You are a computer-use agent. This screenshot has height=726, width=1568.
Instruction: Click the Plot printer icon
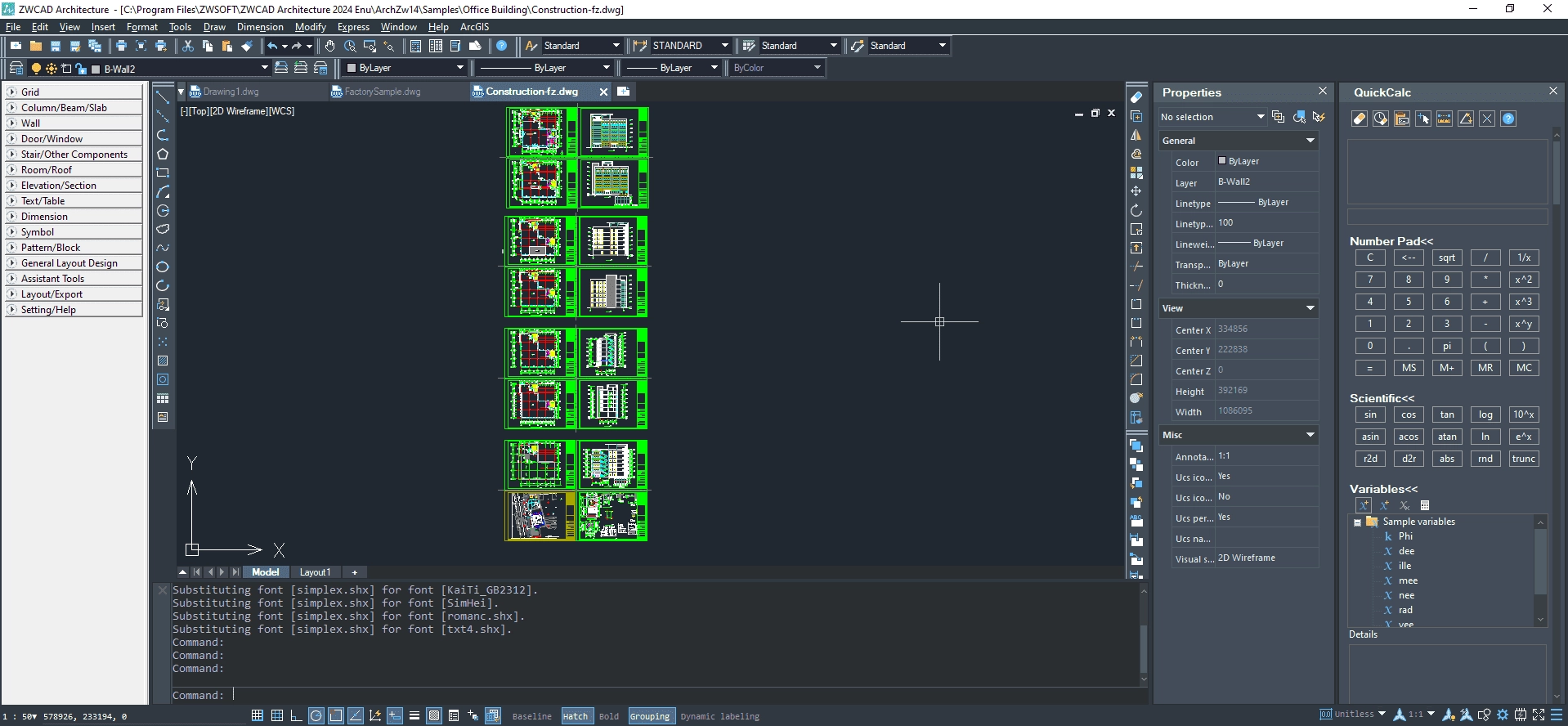tap(121, 46)
